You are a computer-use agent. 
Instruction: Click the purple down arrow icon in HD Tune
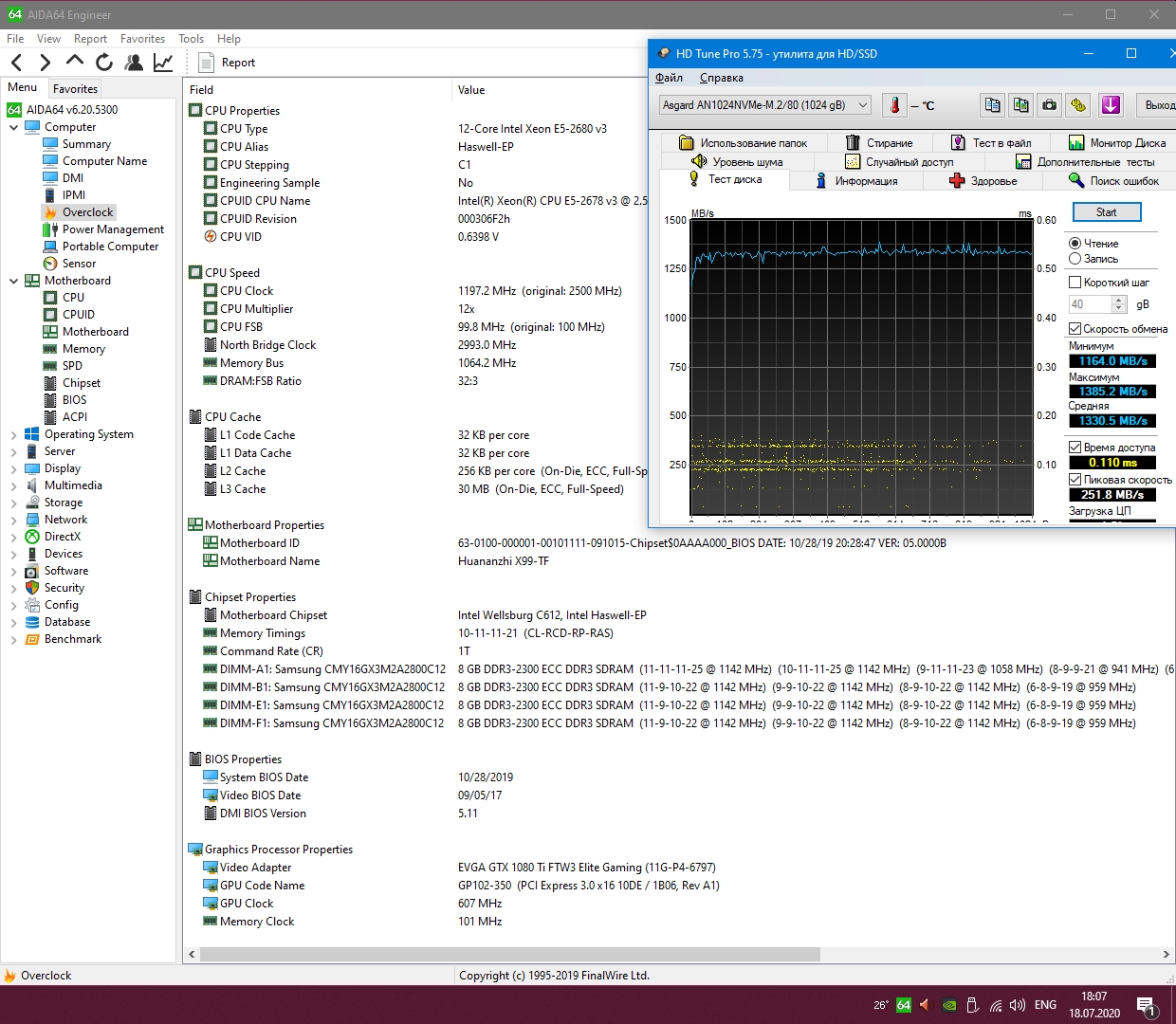click(1112, 105)
